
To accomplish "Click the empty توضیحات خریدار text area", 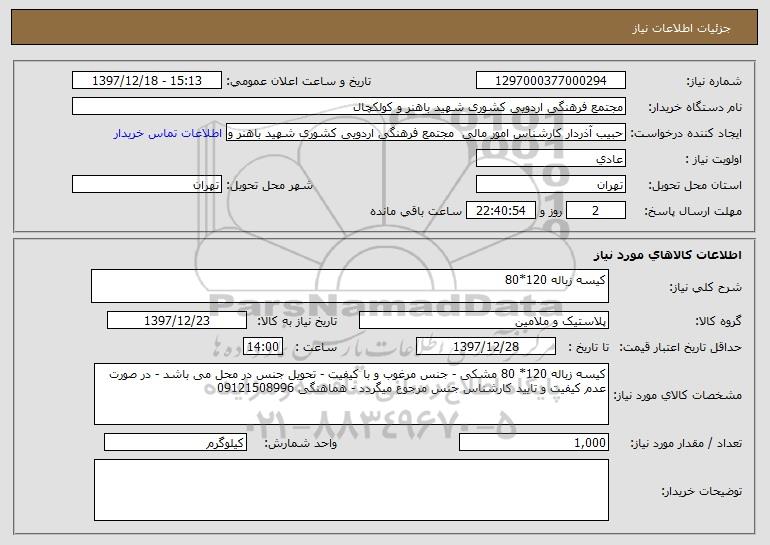I will click(x=351, y=490).
